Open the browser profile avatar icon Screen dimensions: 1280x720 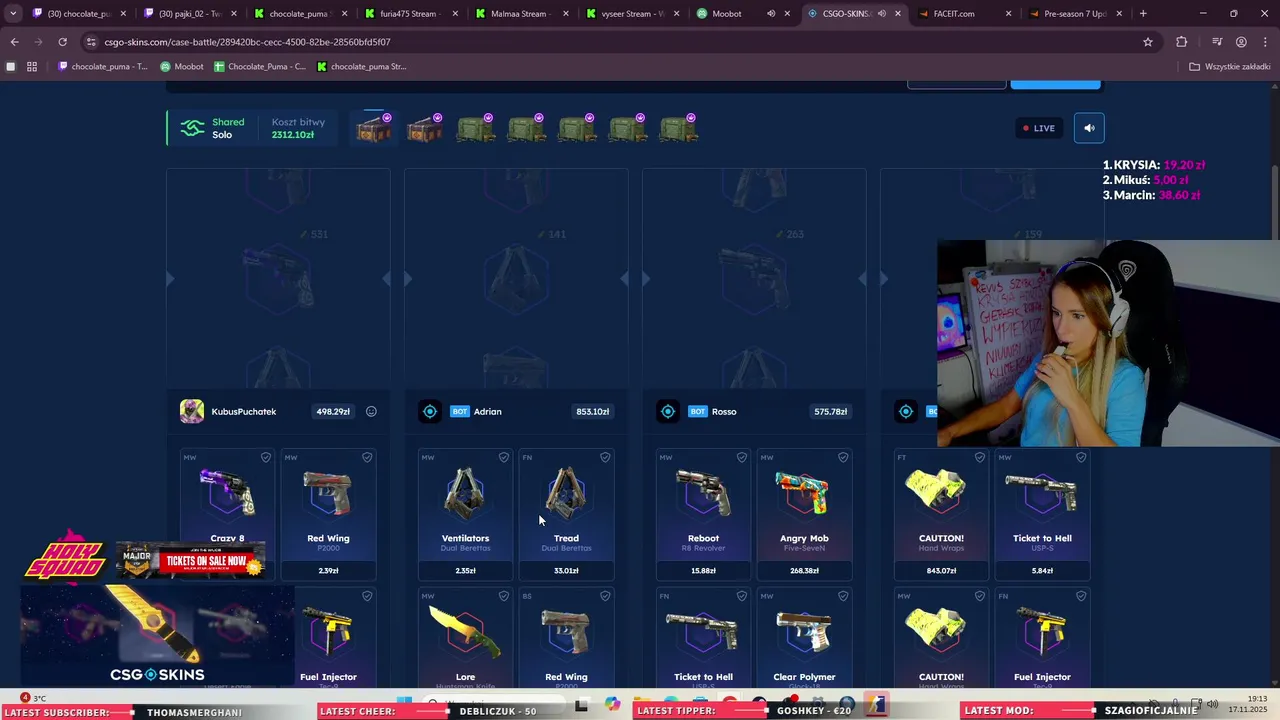click(1241, 42)
